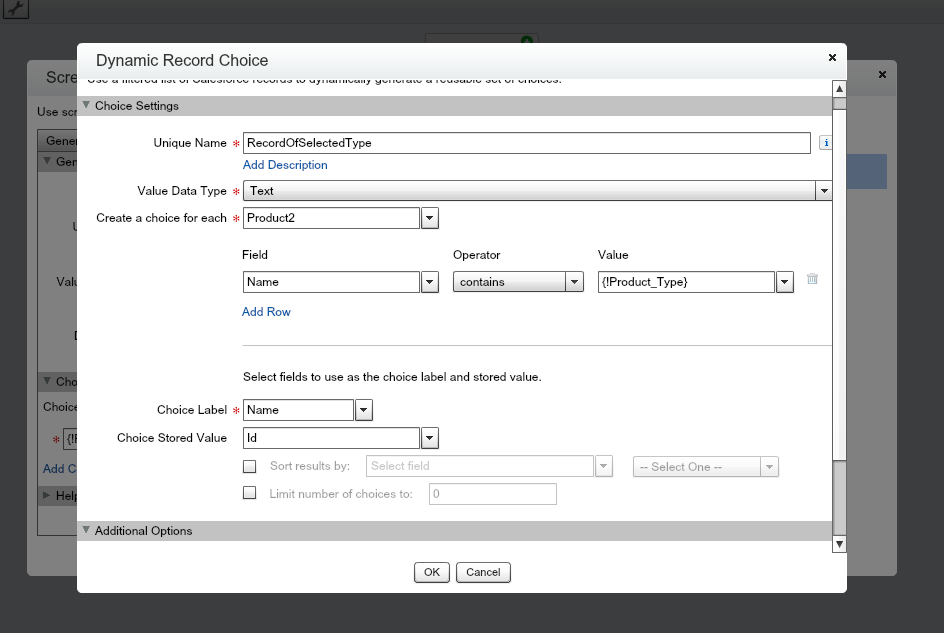Close the Dynamic Record Choice dialog

click(832, 59)
